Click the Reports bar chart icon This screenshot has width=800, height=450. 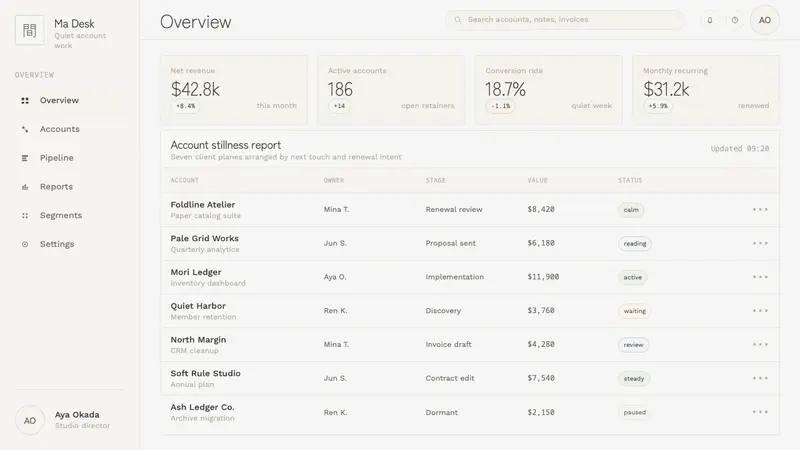[x=25, y=187]
